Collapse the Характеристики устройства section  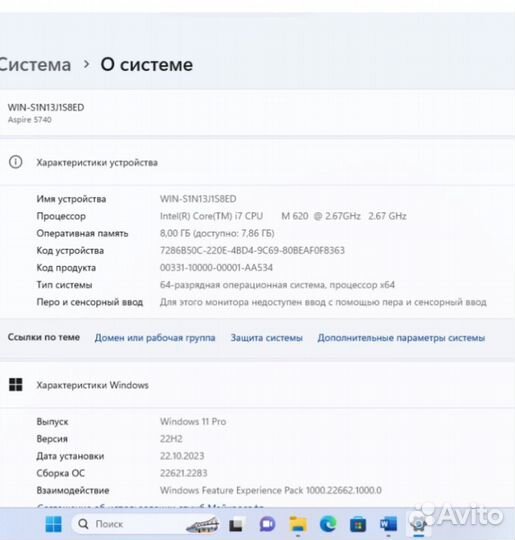point(257,162)
